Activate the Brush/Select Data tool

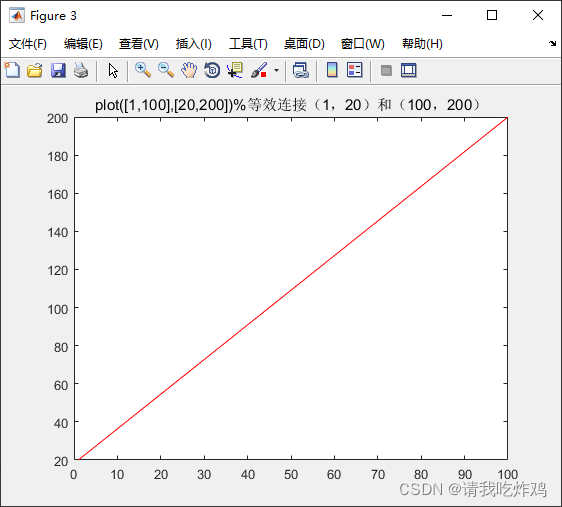259,70
